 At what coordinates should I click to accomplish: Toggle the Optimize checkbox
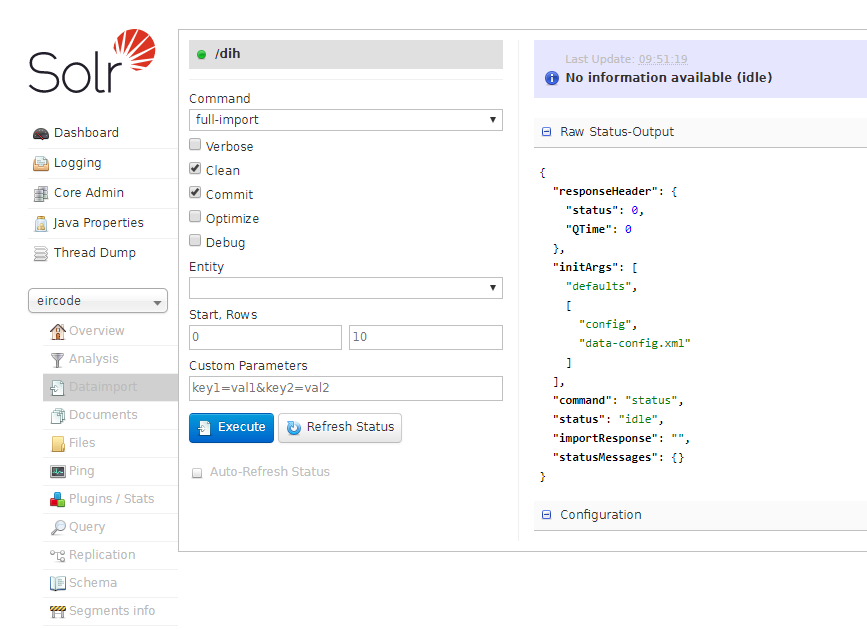point(195,217)
